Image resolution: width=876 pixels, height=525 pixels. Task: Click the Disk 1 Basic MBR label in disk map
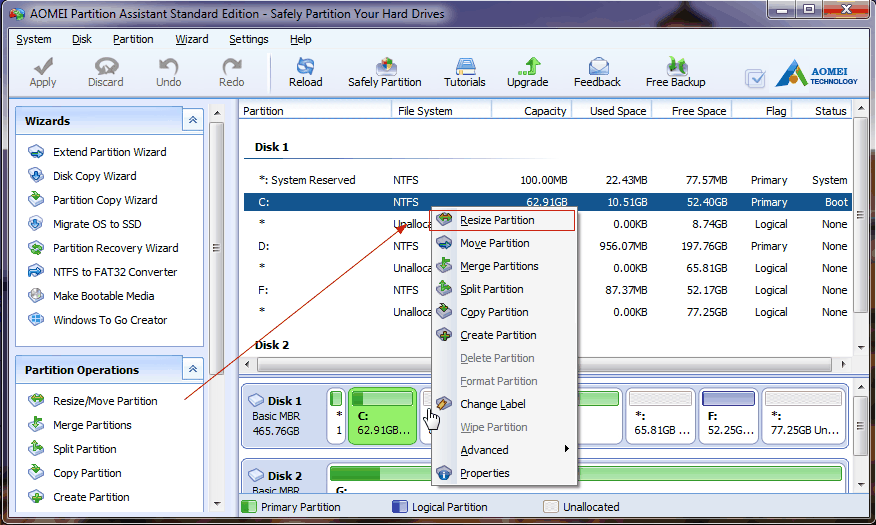[x=284, y=416]
